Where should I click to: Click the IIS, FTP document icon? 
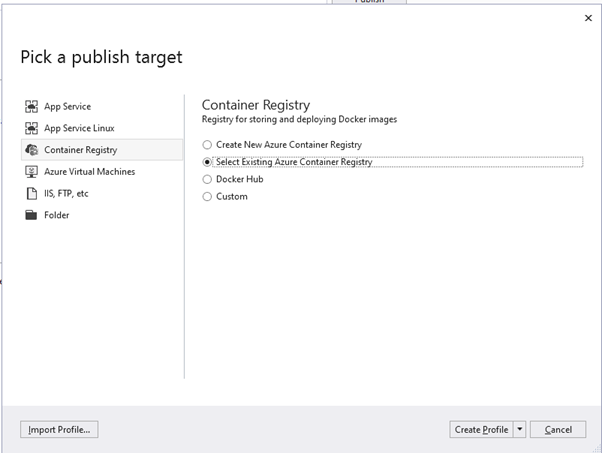tap(31, 193)
